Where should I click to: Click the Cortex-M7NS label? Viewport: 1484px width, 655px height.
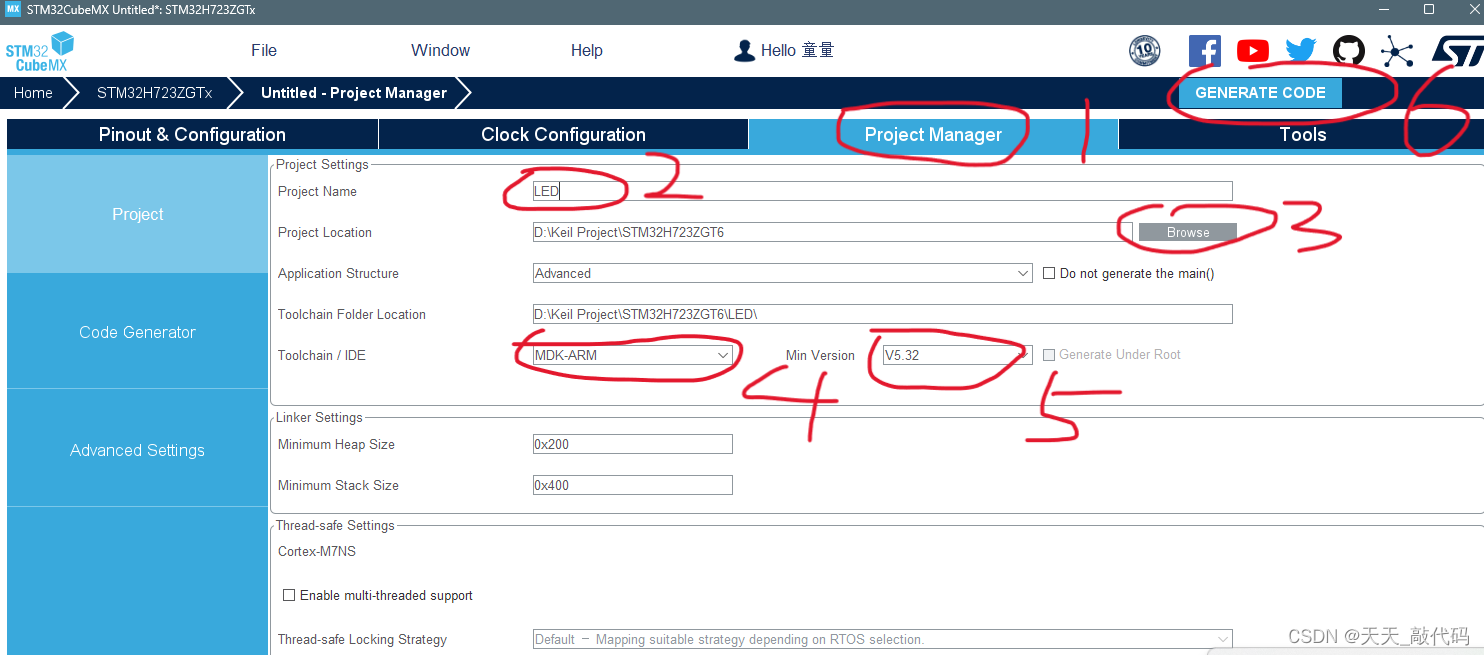coord(317,551)
